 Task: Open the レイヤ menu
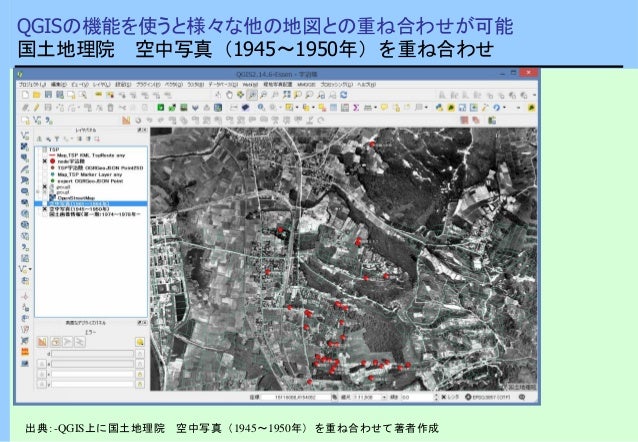(101, 84)
